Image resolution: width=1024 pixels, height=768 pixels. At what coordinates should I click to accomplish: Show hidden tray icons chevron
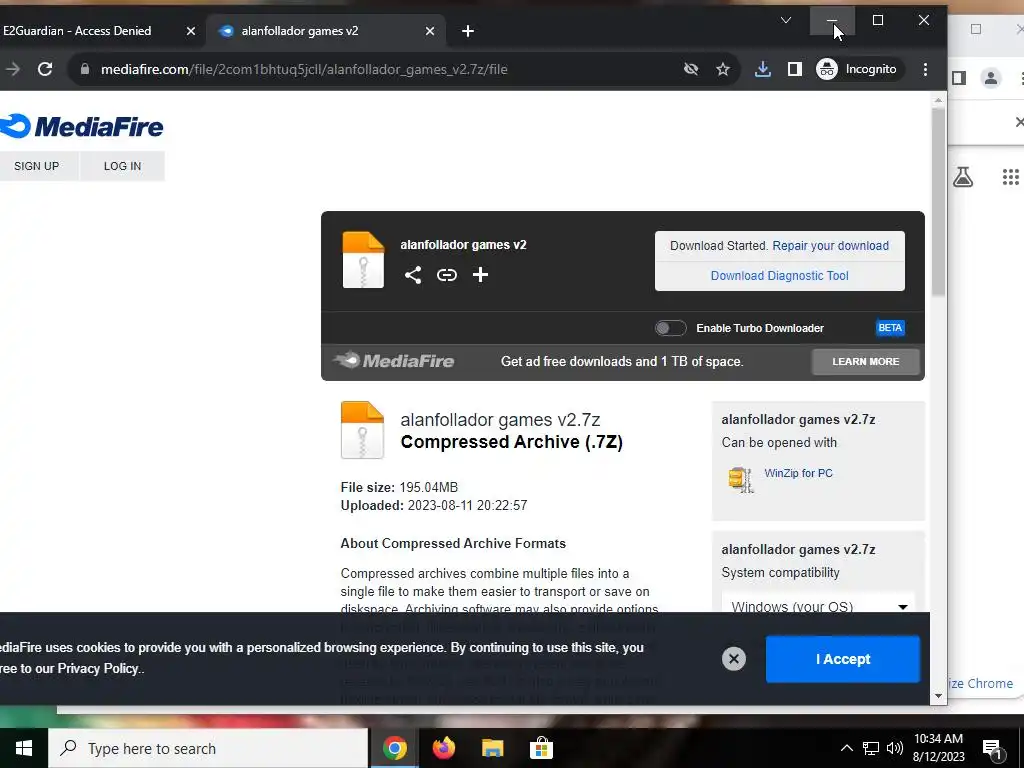pyautogui.click(x=846, y=748)
